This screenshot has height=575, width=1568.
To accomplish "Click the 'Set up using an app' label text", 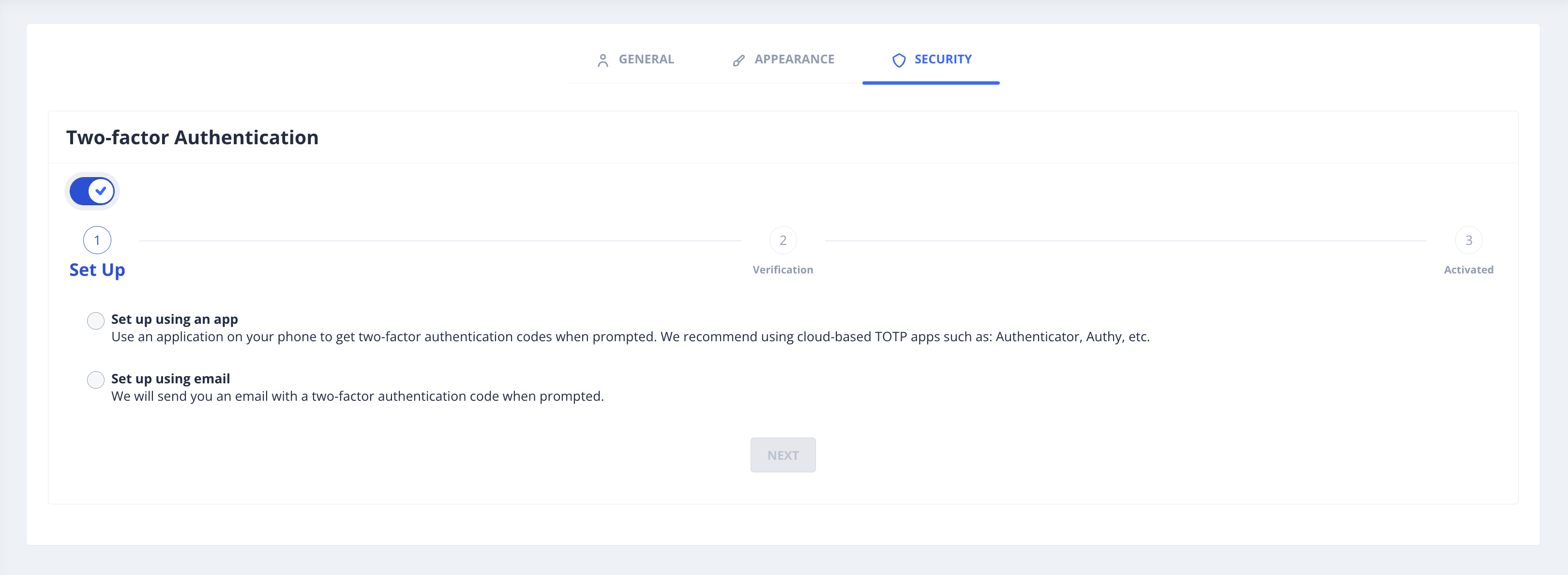I will pos(174,319).
